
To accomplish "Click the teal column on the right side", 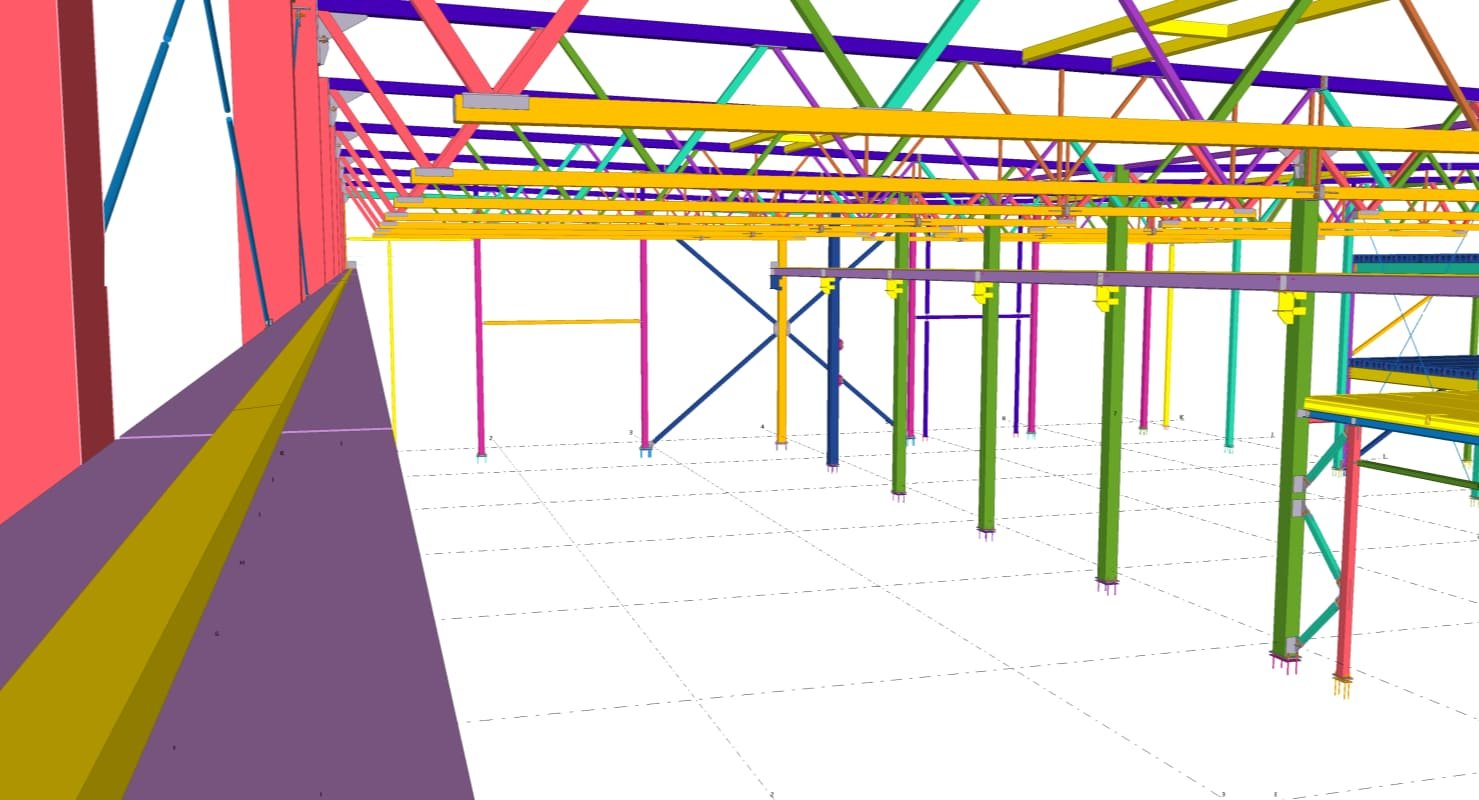I will click(x=1233, y=350).
